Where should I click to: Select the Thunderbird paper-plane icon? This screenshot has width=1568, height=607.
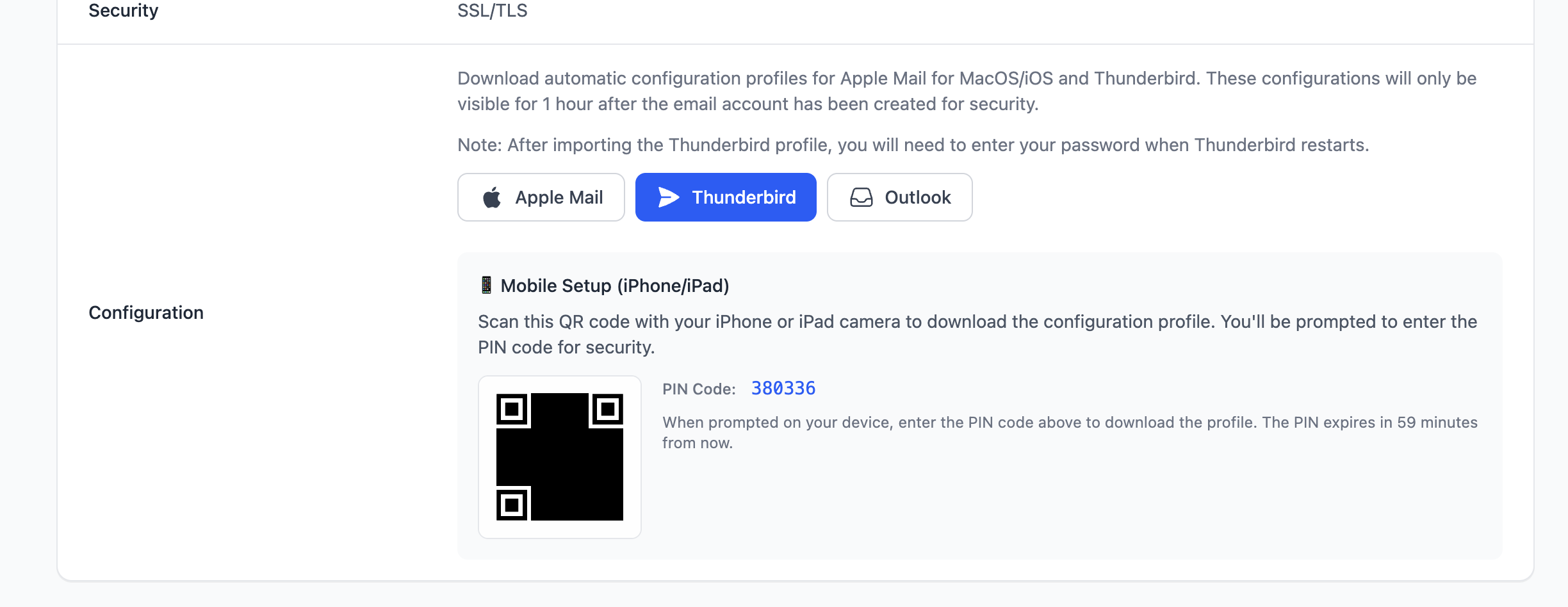click(x=667, y=197)
